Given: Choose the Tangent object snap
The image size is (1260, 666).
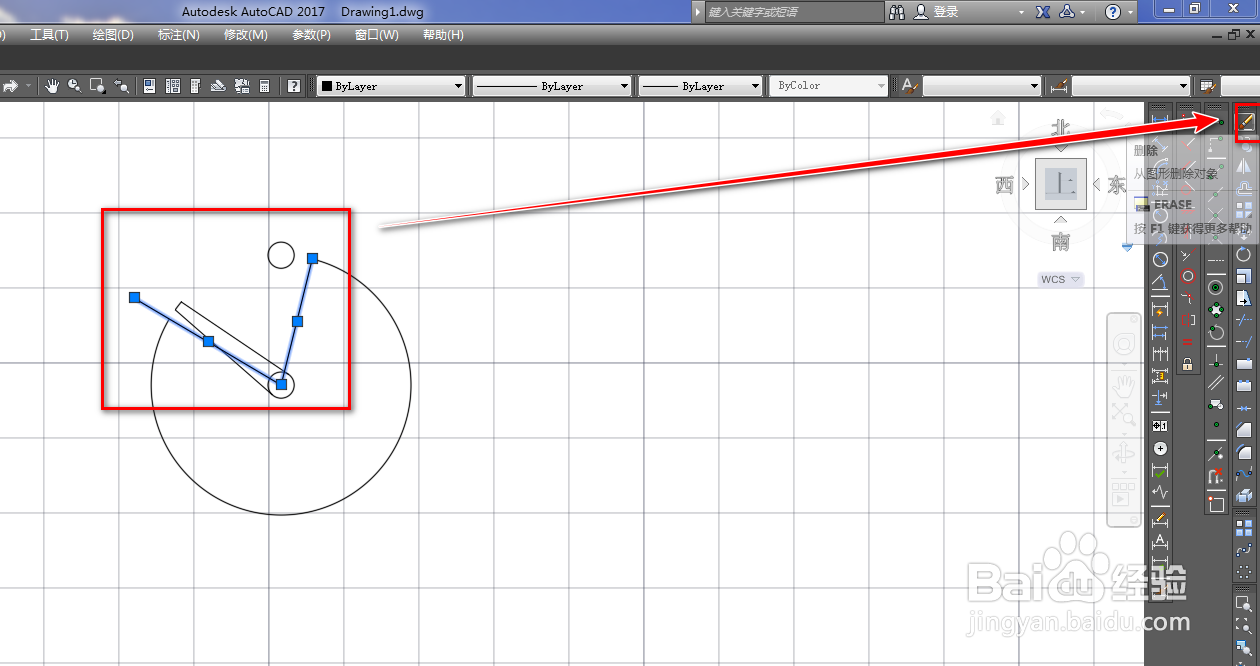Looking at the screenshot, I should pos(1216,331).
